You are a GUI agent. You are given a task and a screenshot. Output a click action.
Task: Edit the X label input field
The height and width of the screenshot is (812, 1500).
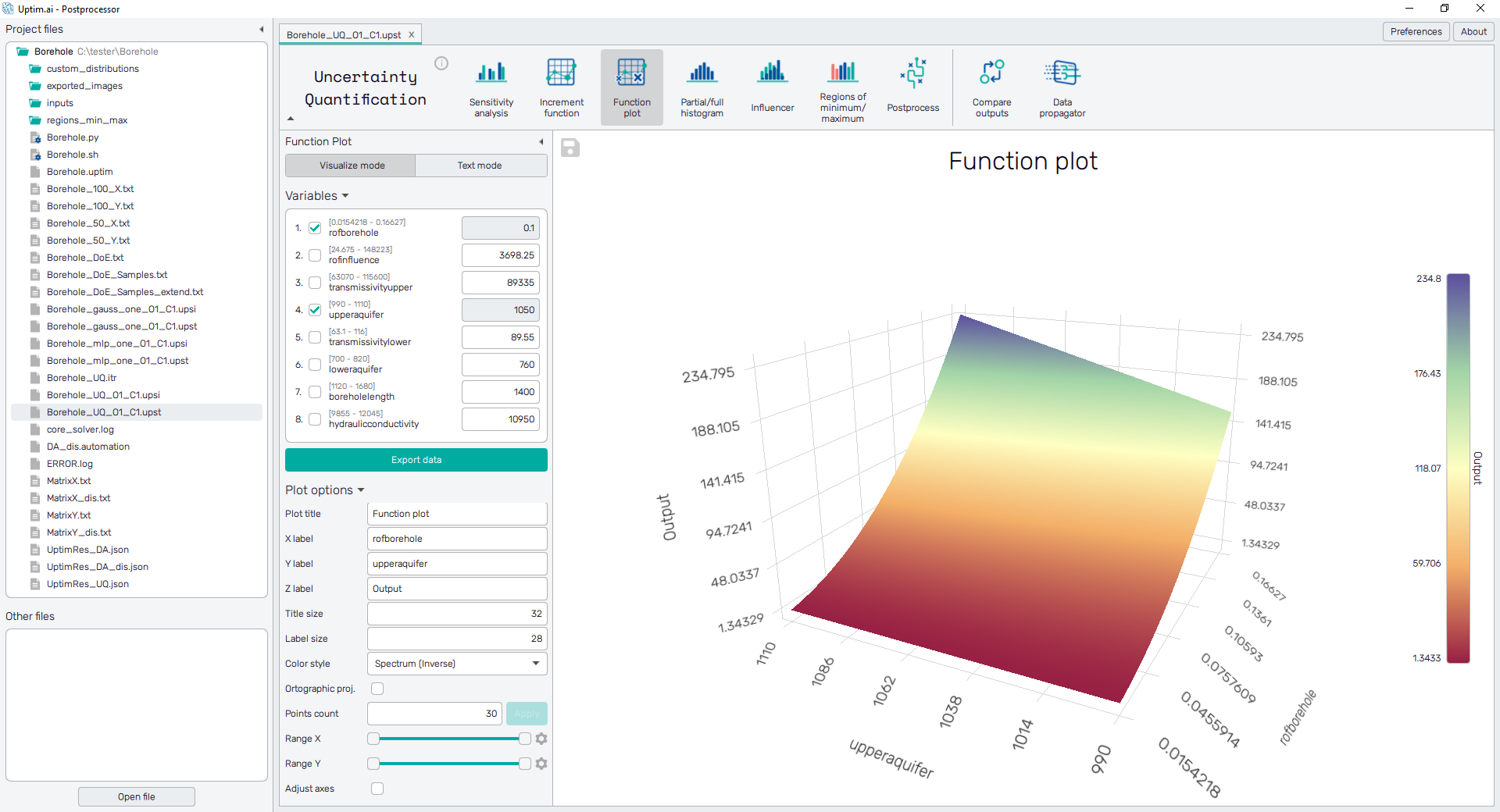(457, 539)
